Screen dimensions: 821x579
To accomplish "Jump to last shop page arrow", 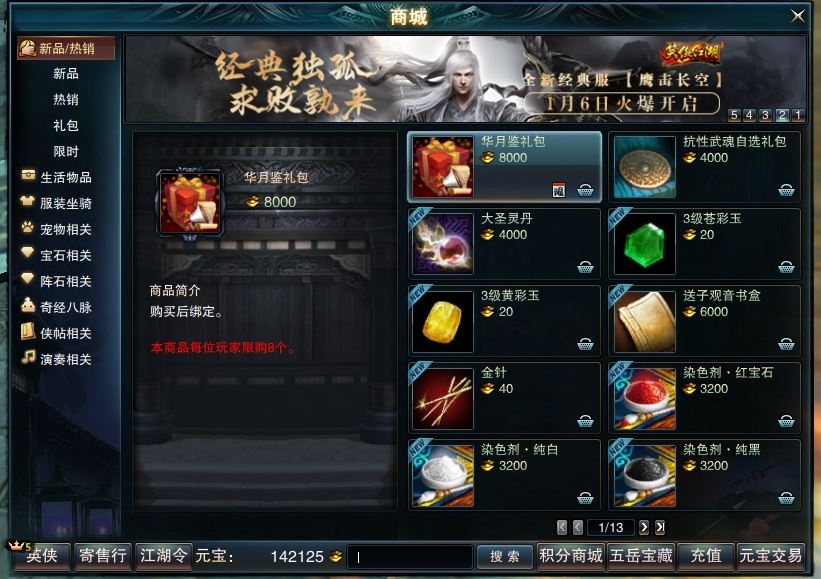I will pos(660,527).
